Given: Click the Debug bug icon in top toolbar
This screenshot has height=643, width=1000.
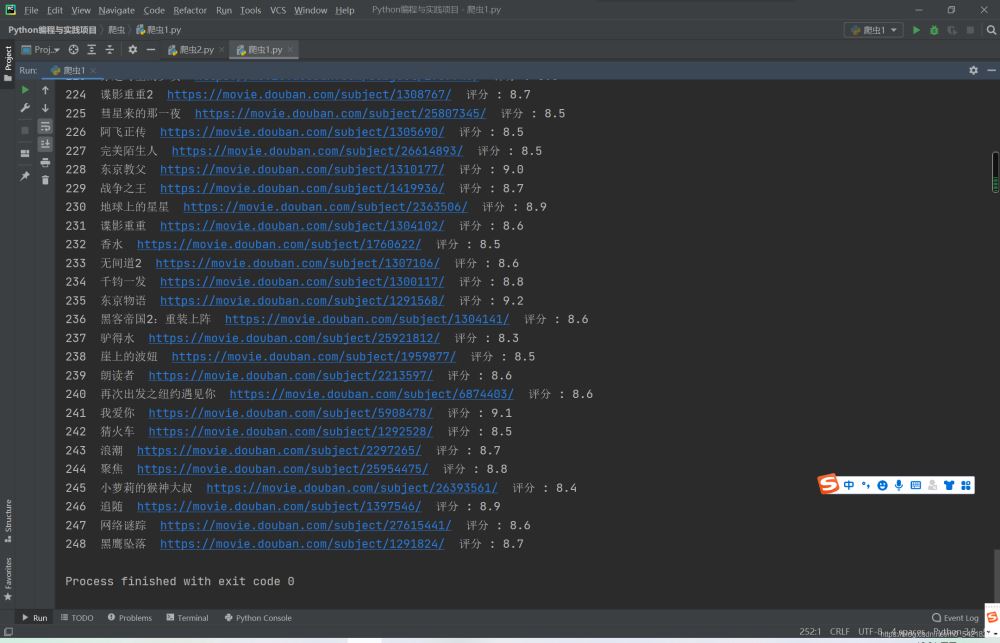Looking at the screenshot, I should coord(934,30).
